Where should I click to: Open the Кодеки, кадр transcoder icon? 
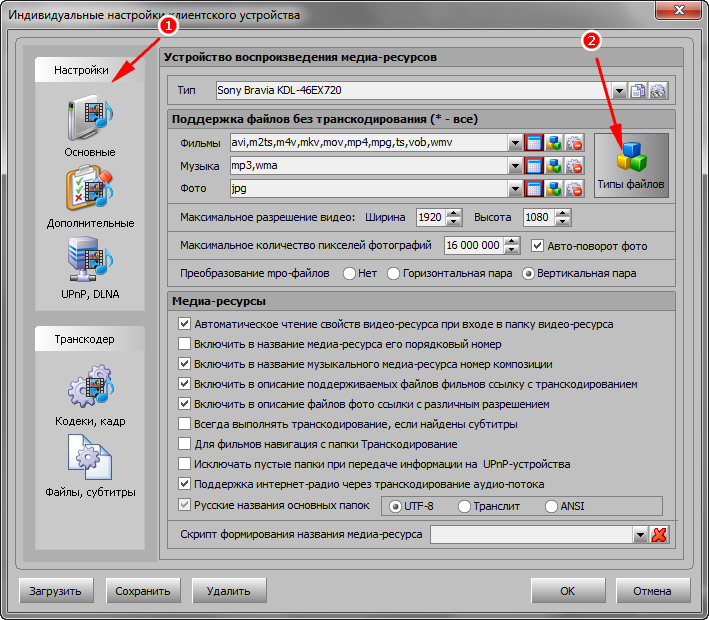point(90,391)
